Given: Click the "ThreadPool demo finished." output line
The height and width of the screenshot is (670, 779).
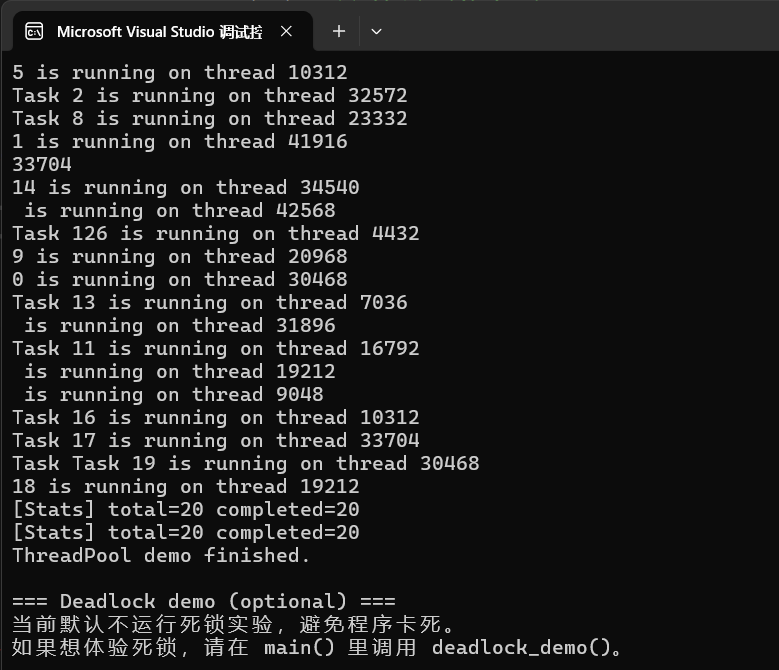Looking at the screenshot, I should tap(161, 555).
